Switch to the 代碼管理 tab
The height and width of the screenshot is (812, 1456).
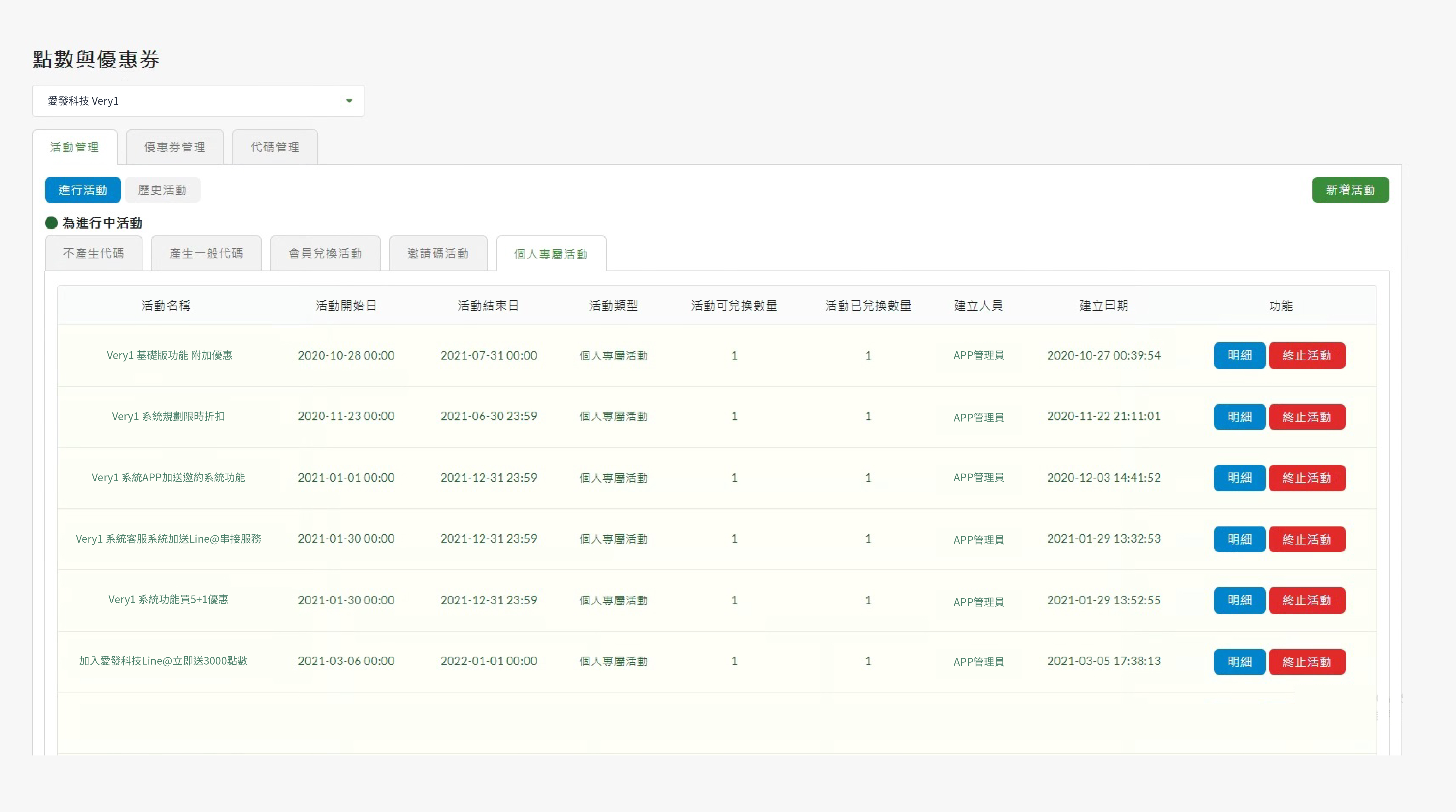click(x=275, y=147)
